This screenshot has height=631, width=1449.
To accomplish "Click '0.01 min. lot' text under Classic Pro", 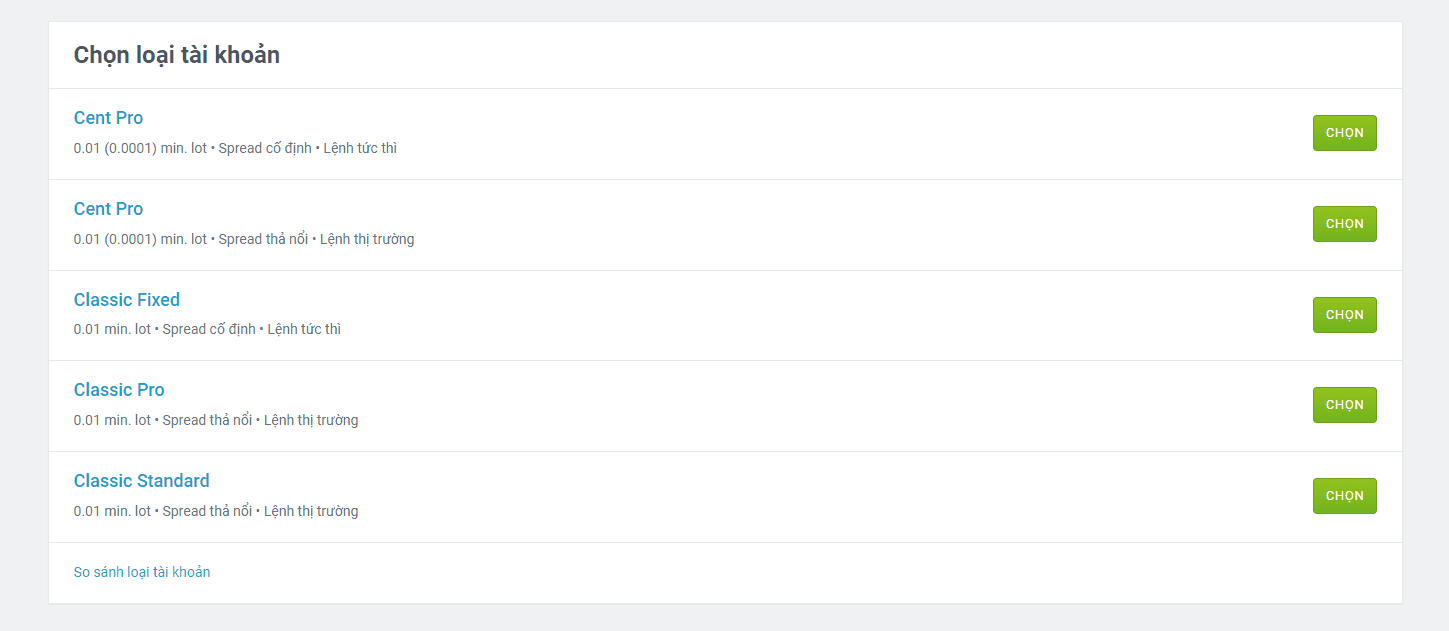I will pyautogui.click(x=112, y=420).
